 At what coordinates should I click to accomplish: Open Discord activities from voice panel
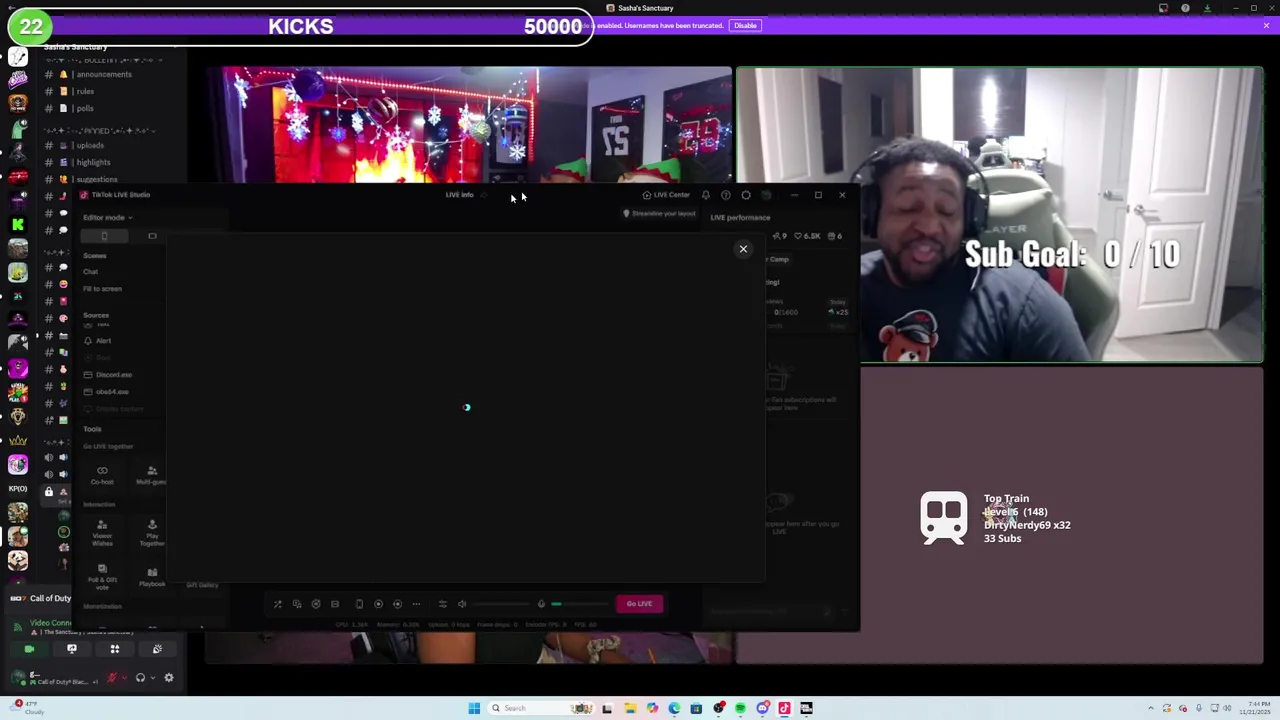(114, 650)
